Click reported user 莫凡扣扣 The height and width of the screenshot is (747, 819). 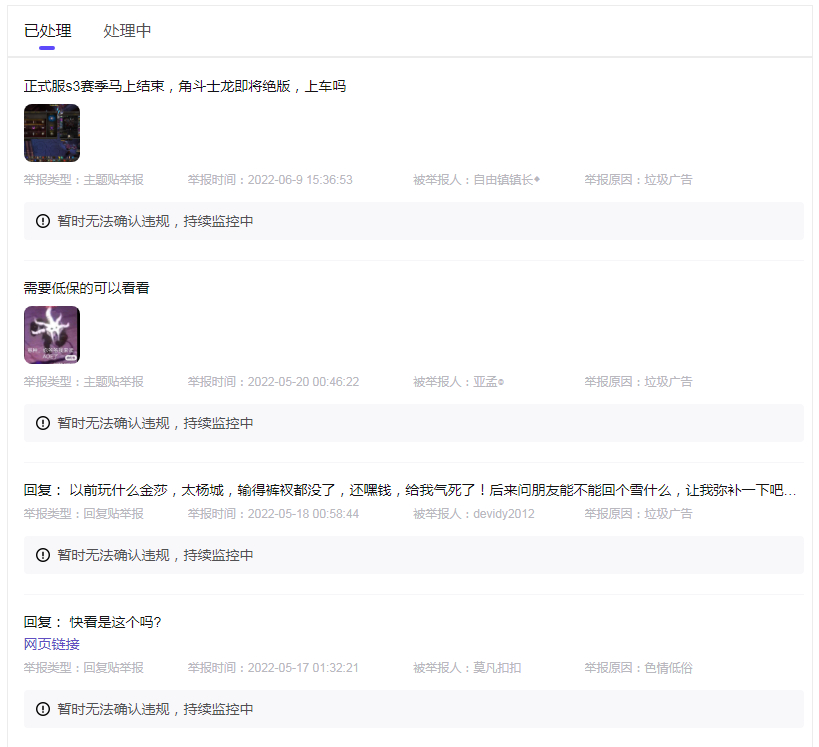click(497, 668)
